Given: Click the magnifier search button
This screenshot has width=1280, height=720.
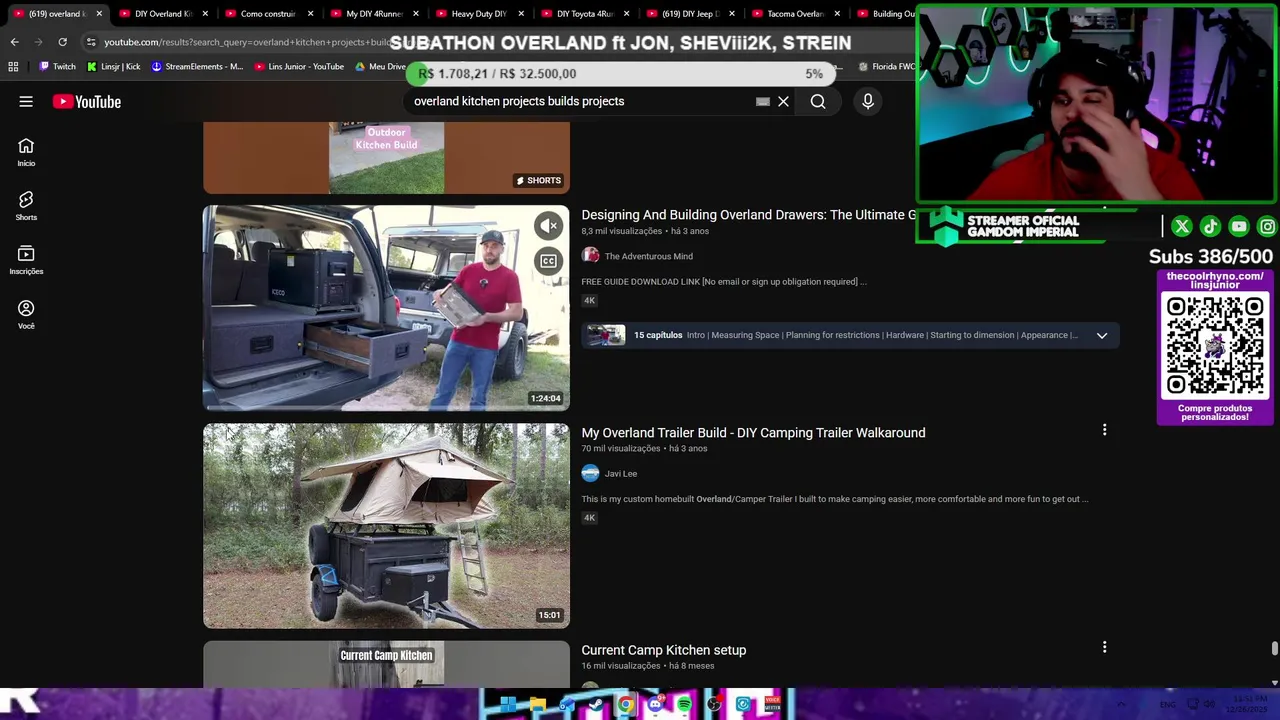Looking at the screenshot, I should tap(818, 101).
